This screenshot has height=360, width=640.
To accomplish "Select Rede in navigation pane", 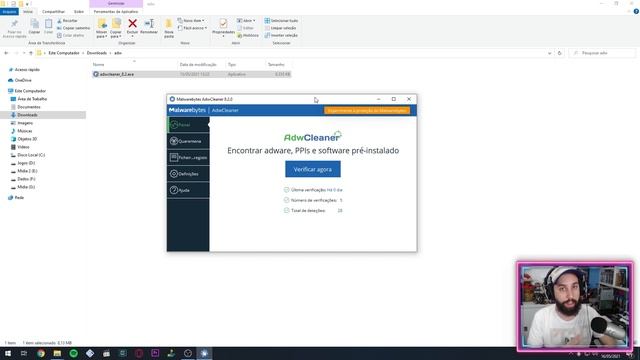I will tap(19, 198).
